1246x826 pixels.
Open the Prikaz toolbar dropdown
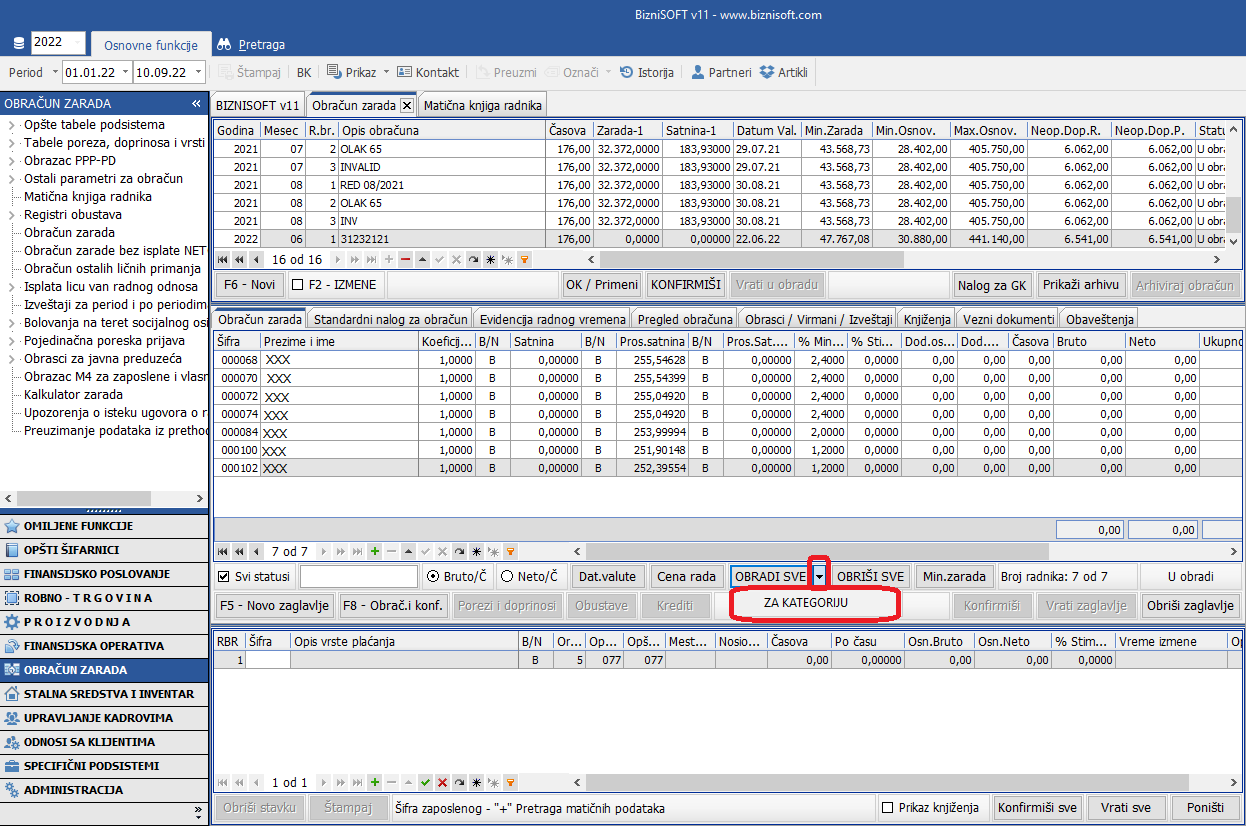(x=386, y=72)
